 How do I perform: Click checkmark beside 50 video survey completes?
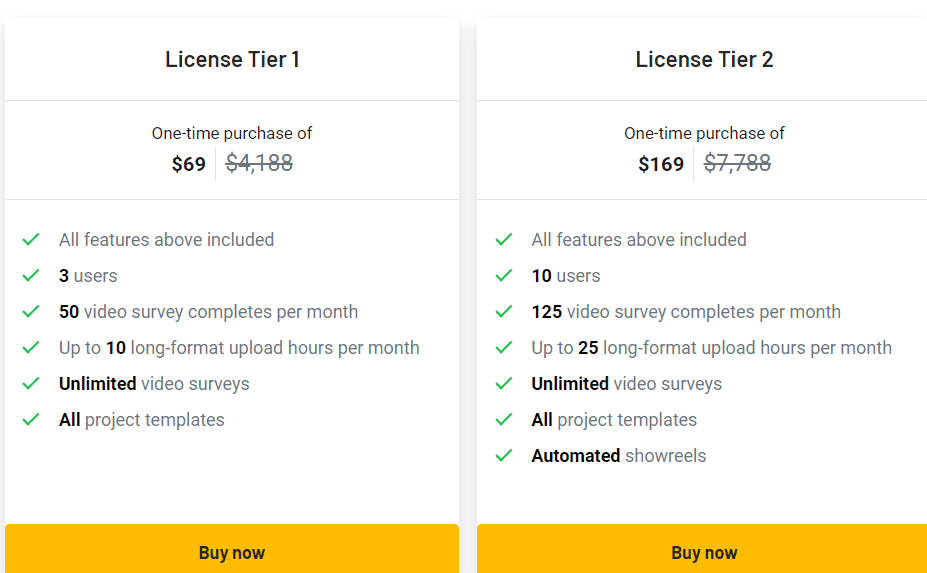point(31,312)
